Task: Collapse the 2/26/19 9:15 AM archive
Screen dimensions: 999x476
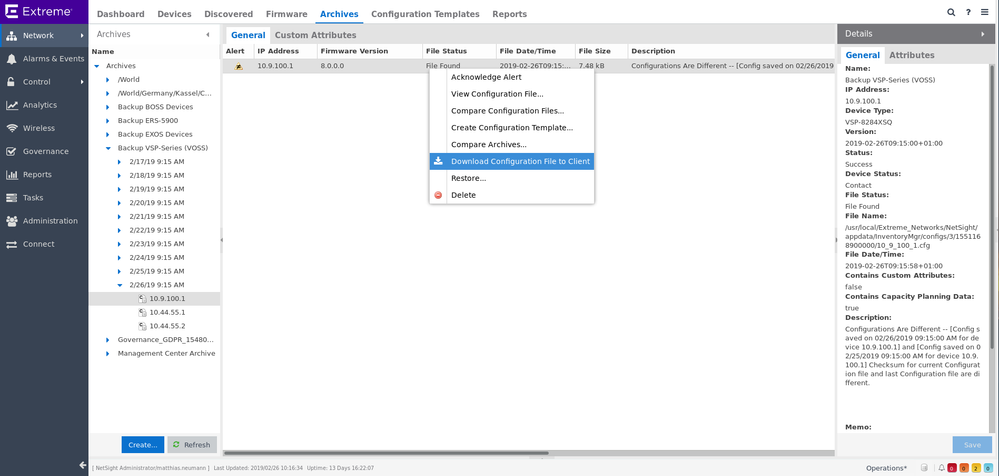Action: point(119,285)
